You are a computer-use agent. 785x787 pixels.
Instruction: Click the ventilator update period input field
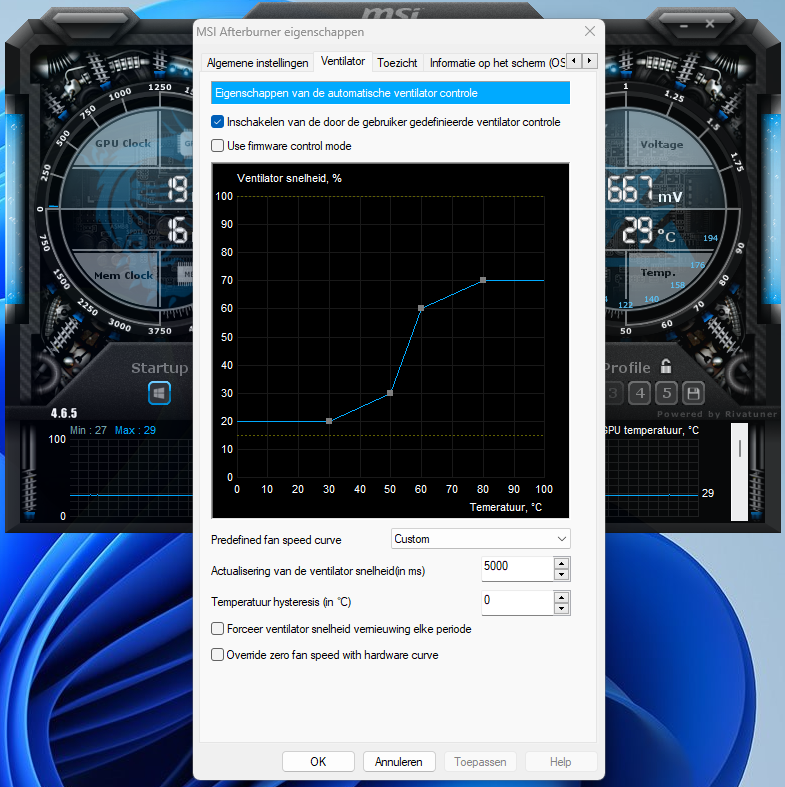click(517, 569)
